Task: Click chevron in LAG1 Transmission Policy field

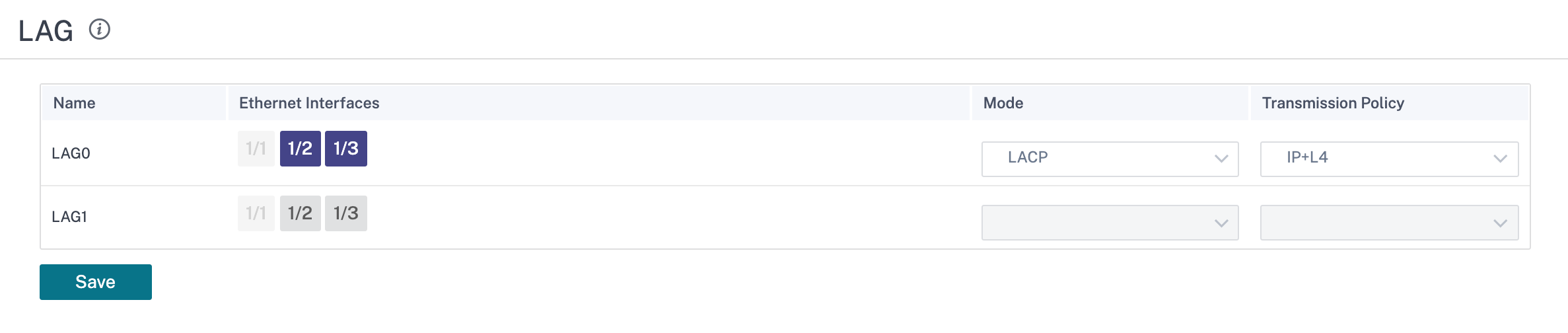Action: (1501, 223)
